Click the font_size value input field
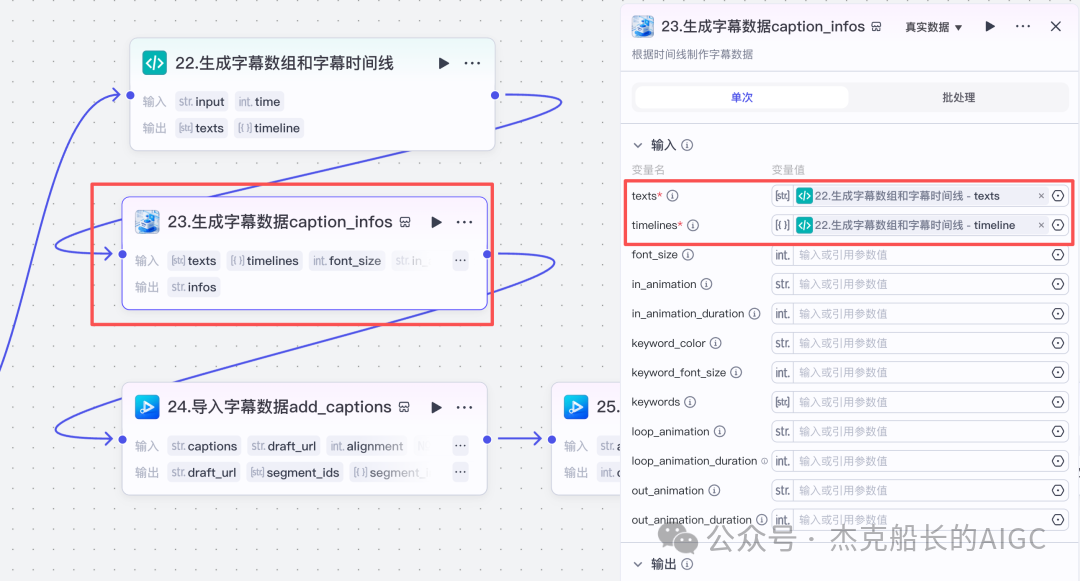This screenshot has height=581, width=1080. tap(921, 255)
